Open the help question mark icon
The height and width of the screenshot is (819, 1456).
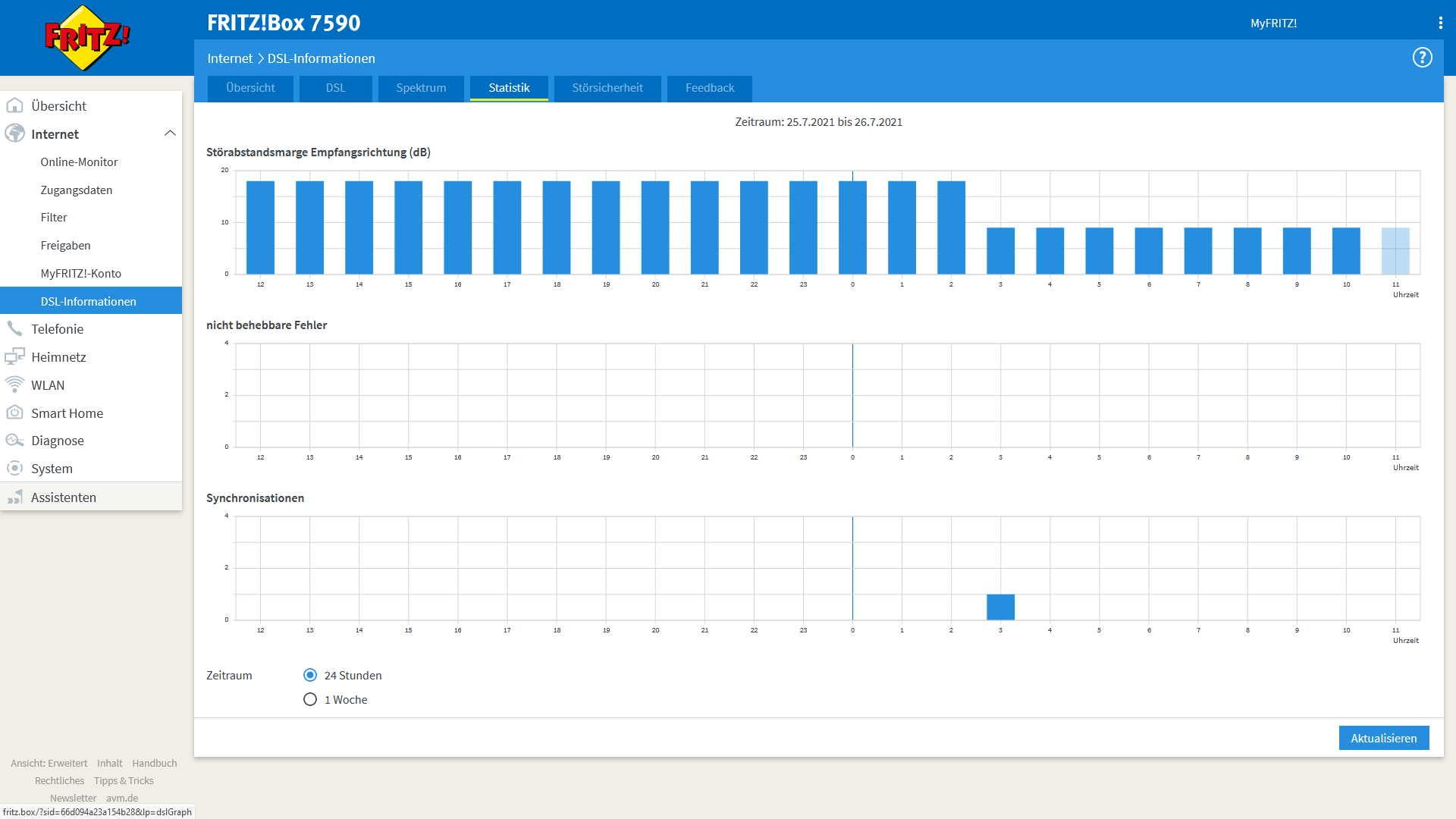pos(1422,58)
